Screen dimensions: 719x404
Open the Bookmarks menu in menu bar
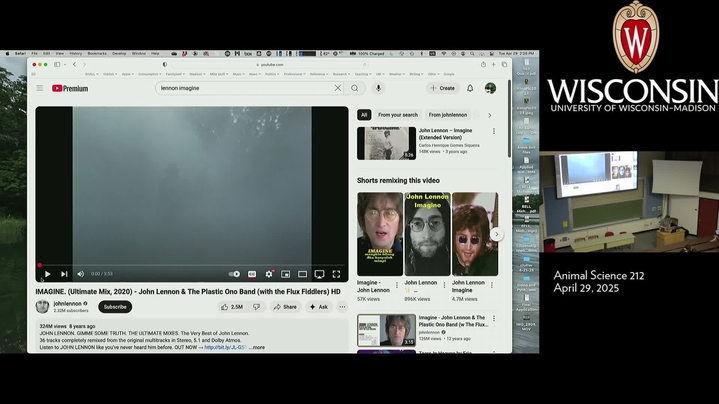click(x=97, y=54)
